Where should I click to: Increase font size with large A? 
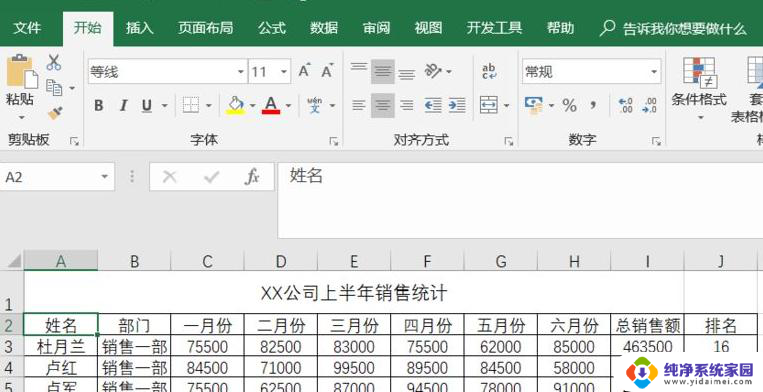305,71
